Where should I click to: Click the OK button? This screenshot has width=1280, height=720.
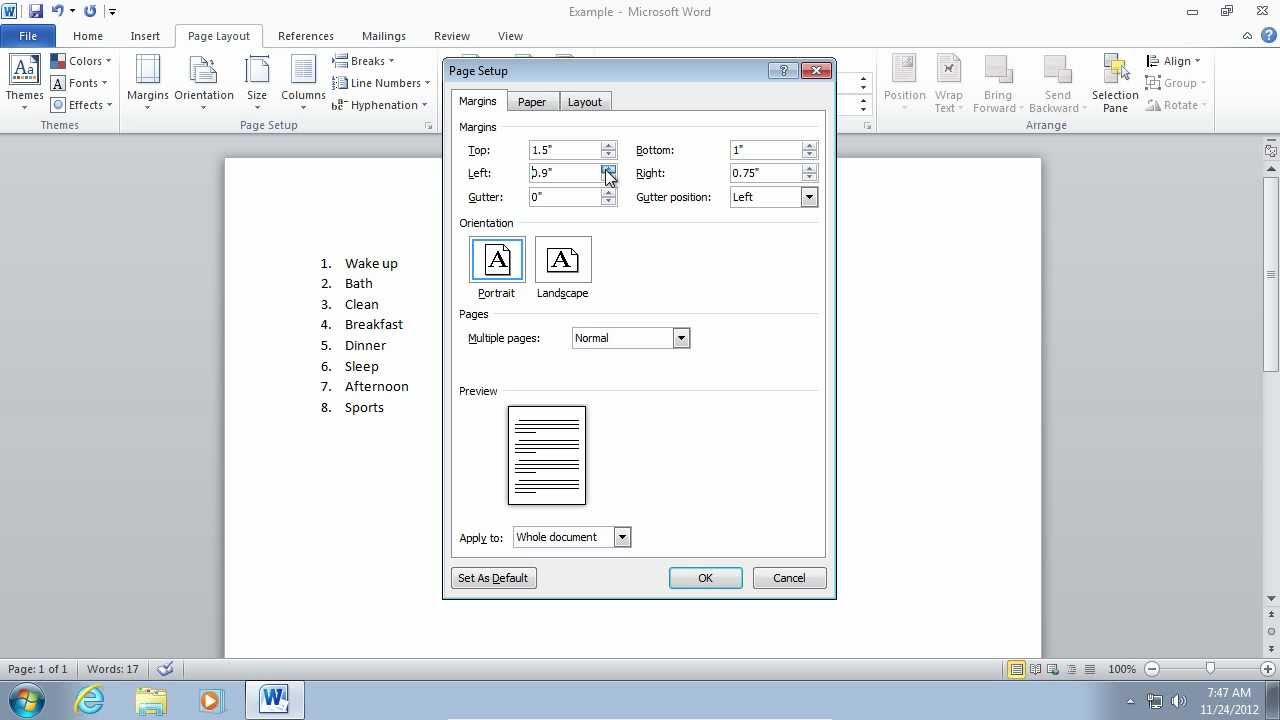coord(705,578)
